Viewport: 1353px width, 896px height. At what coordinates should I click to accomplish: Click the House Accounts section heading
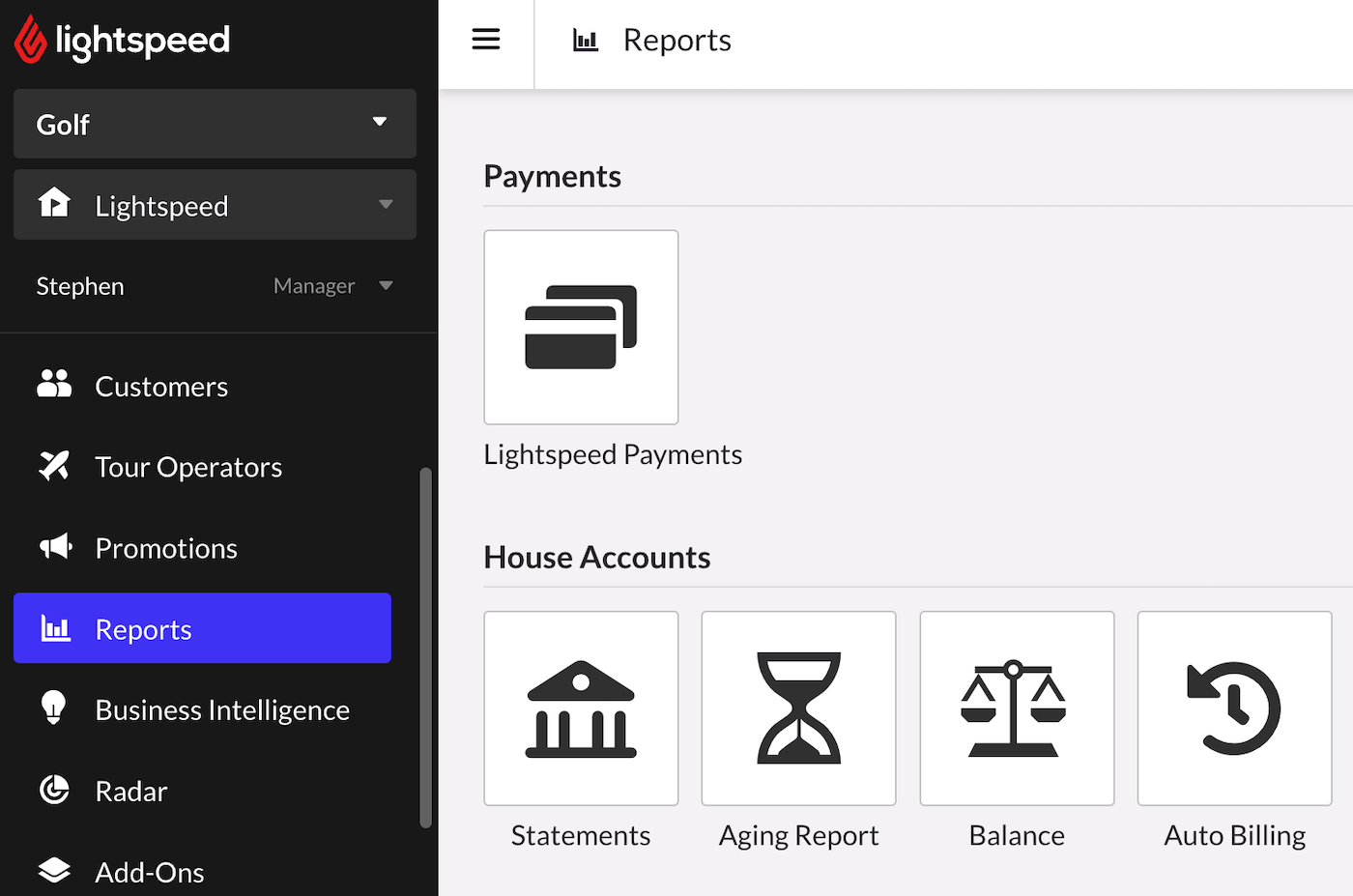tap(597, 557)
